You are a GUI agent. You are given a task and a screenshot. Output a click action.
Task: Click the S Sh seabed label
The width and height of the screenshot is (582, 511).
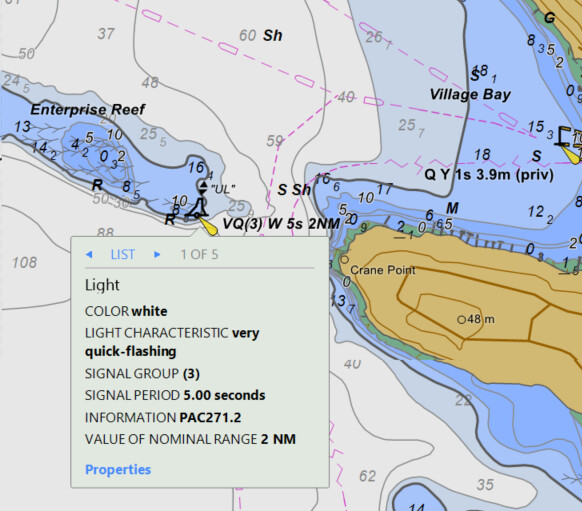pyautogui.click(x=294, y=190)
